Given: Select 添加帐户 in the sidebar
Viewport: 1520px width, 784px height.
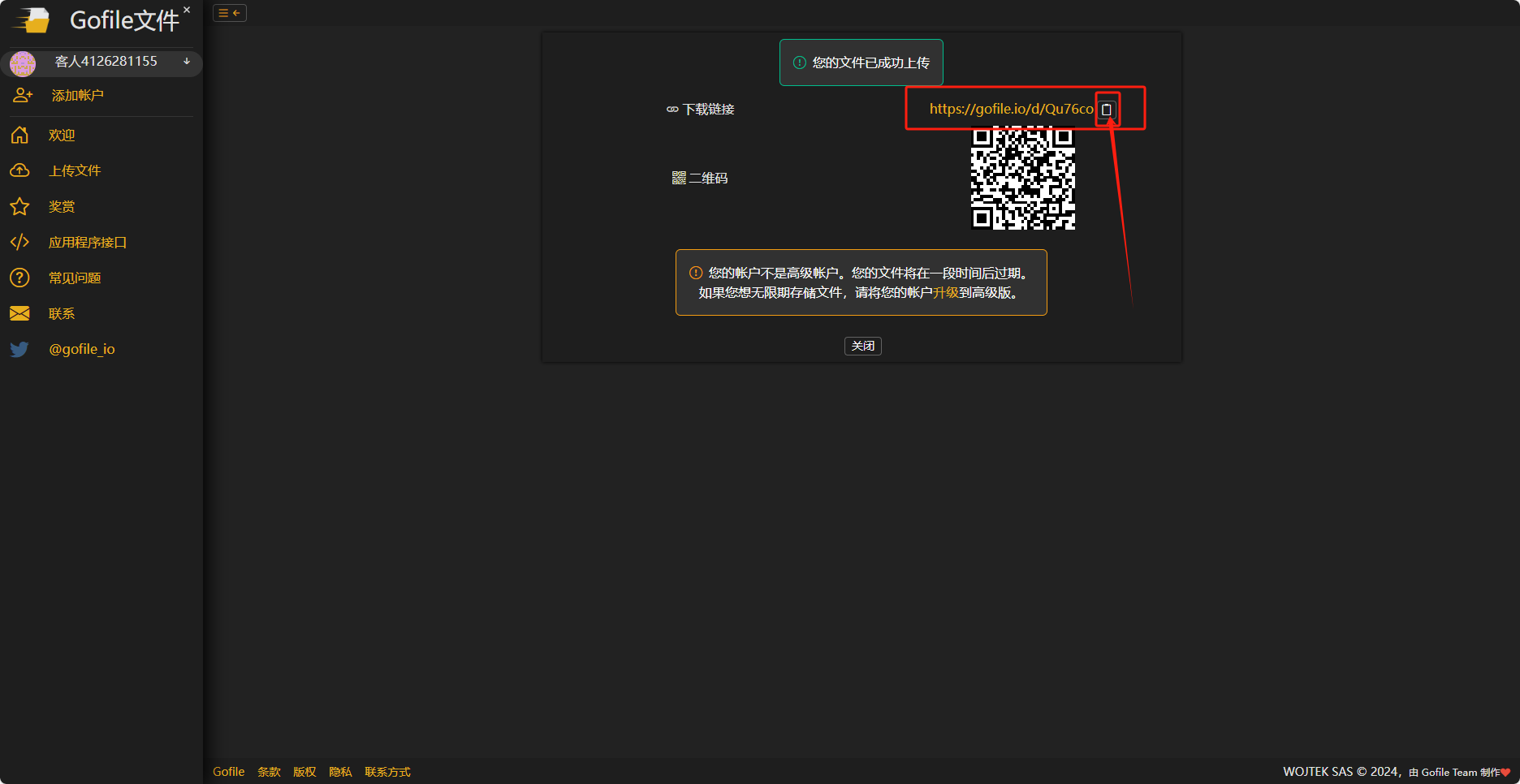Looking at the screenshot, I should point(77,96).
